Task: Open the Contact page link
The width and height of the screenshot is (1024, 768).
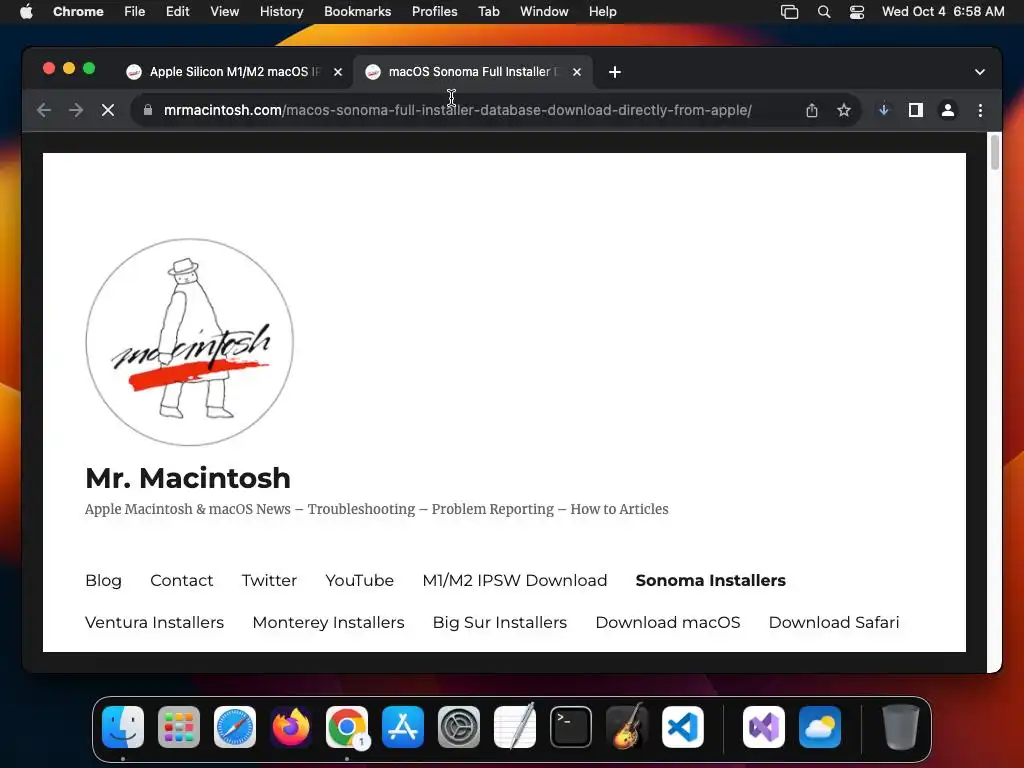Action: tap(182, 581)
